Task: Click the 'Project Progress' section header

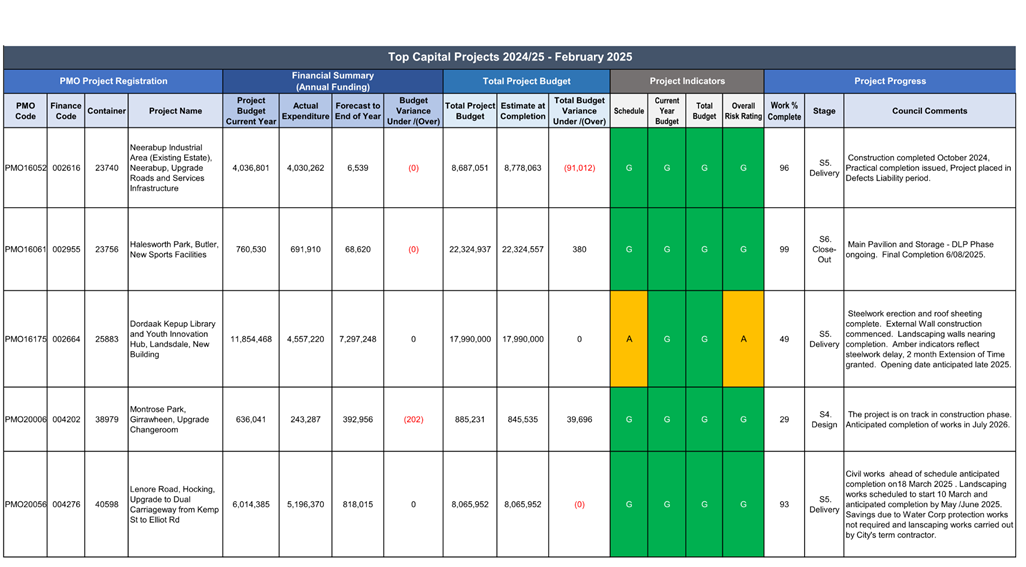Action: pyautogui.click(x=890, y=81)
